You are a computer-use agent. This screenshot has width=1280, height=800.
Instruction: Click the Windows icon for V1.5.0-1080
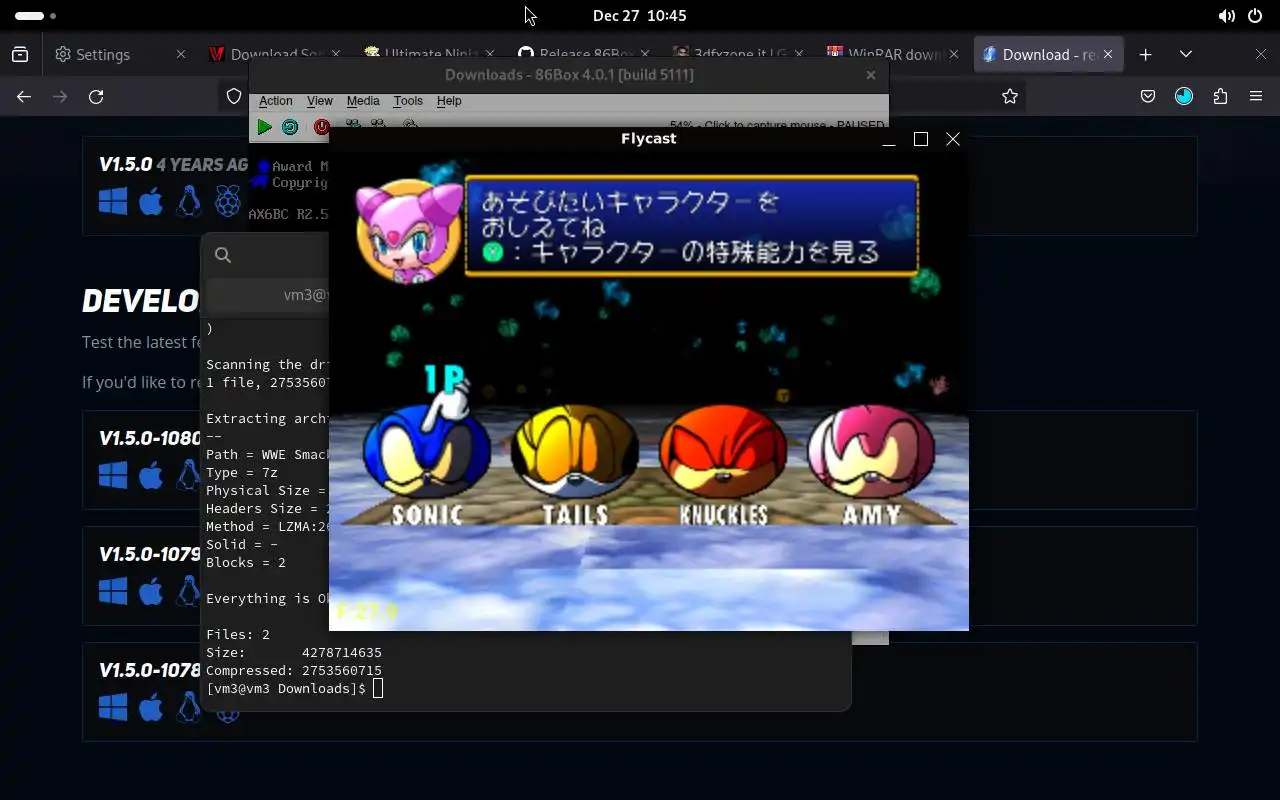coord(113,474)
